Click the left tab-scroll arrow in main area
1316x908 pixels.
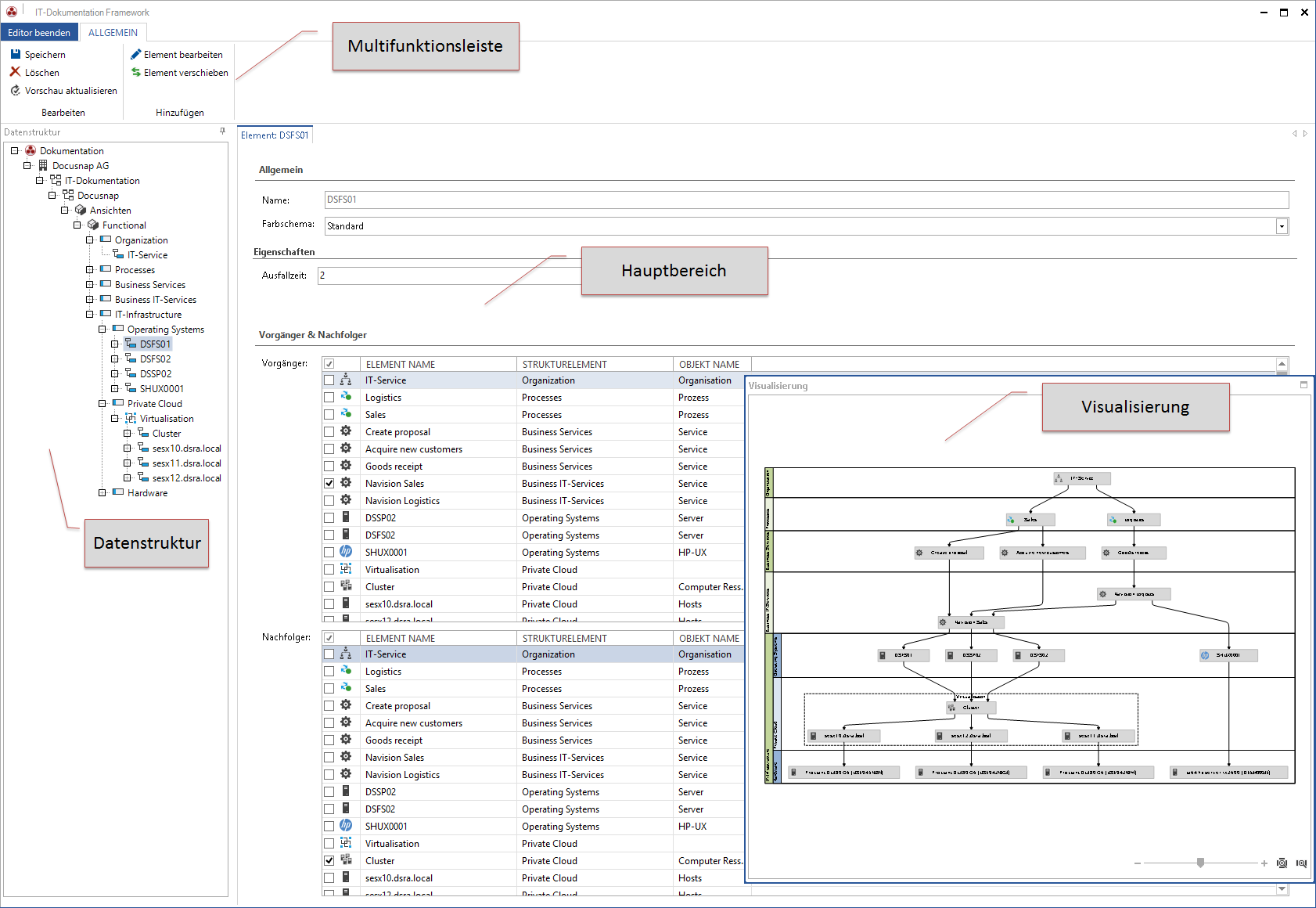coord(1294,134)
